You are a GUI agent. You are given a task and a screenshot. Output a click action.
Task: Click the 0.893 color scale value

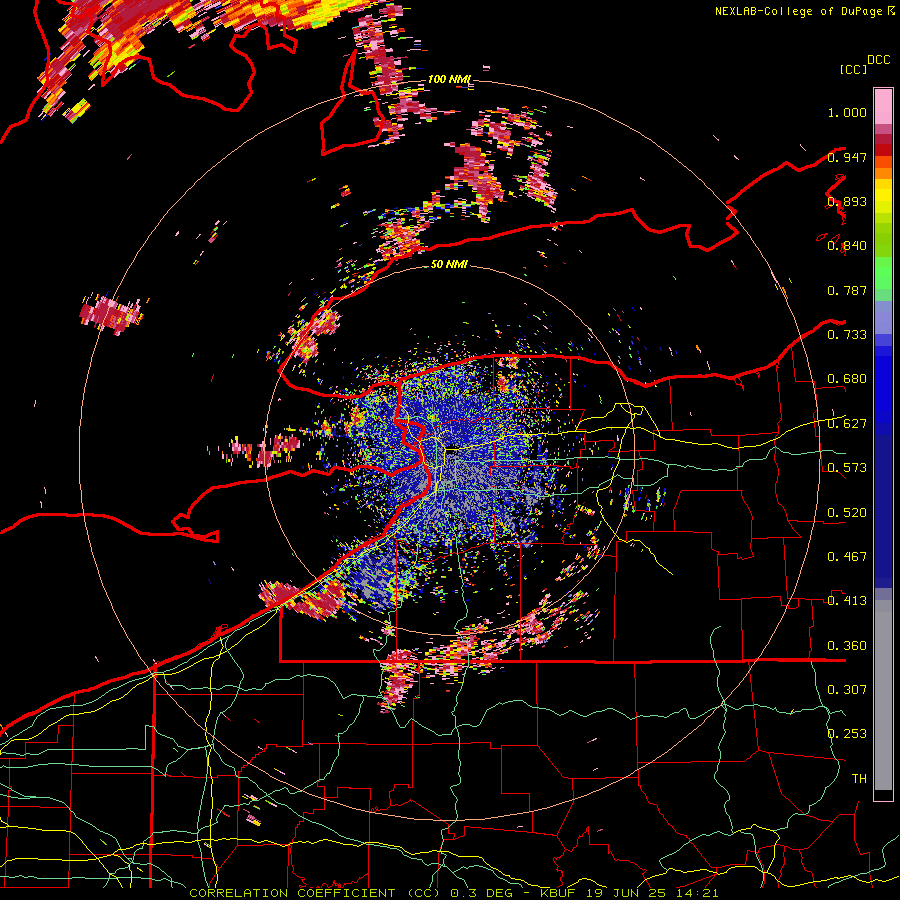point(847,201)
